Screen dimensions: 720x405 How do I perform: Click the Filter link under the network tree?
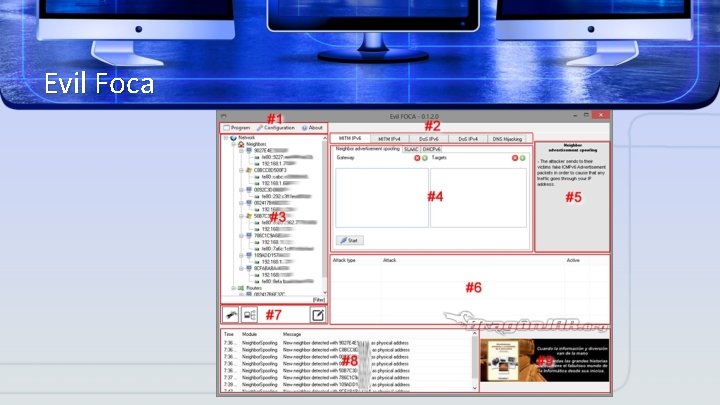[x=319, y=300]
